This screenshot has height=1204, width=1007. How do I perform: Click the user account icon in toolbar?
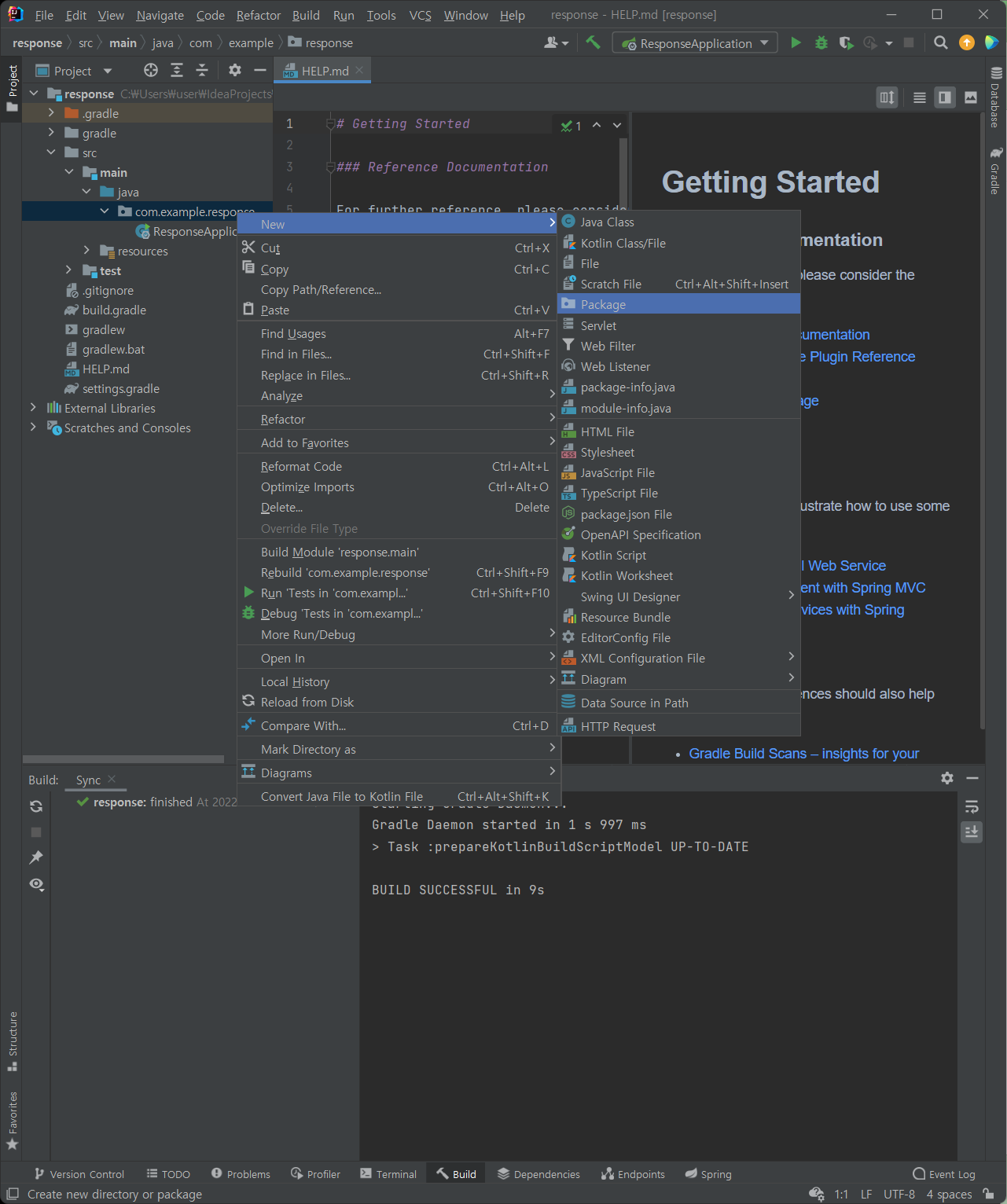coord(555,42)
